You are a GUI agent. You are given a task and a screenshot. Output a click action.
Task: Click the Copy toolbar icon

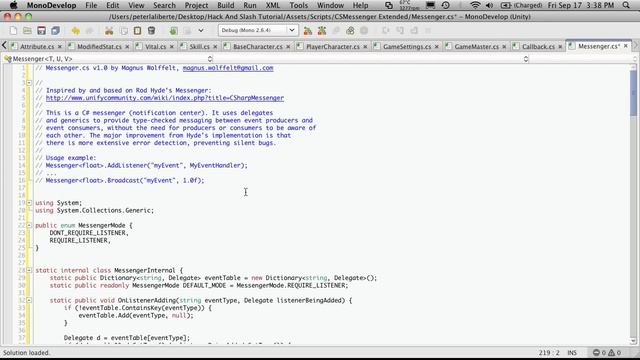124,31
